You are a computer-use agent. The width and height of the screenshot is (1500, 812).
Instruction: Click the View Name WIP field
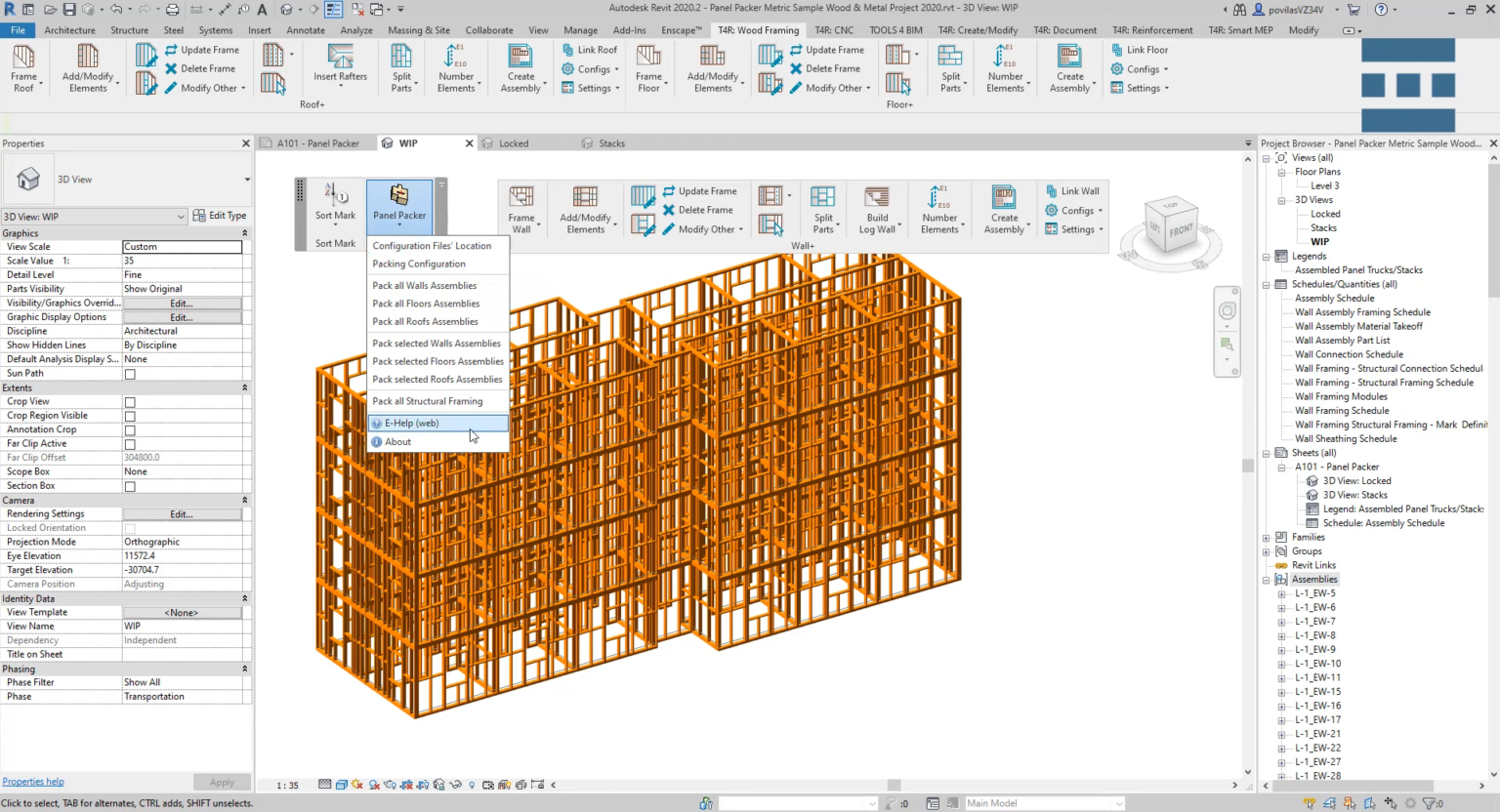point(182,627)
